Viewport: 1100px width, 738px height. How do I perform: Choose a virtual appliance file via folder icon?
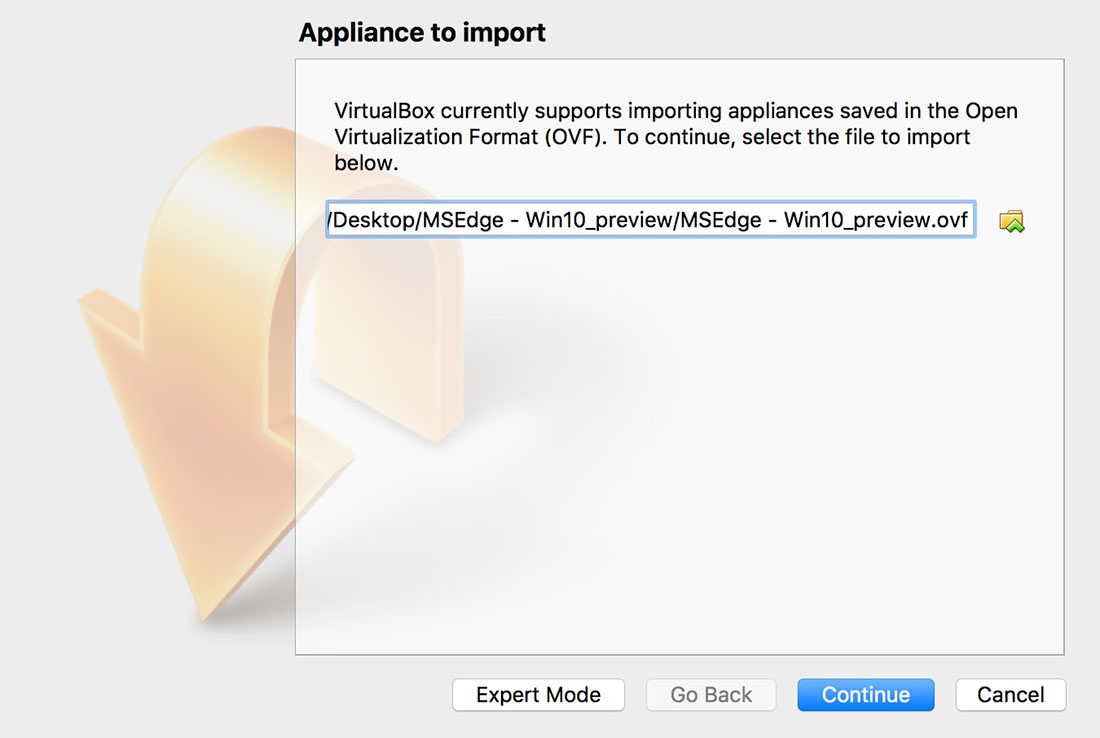click(x=1011, y=221)
